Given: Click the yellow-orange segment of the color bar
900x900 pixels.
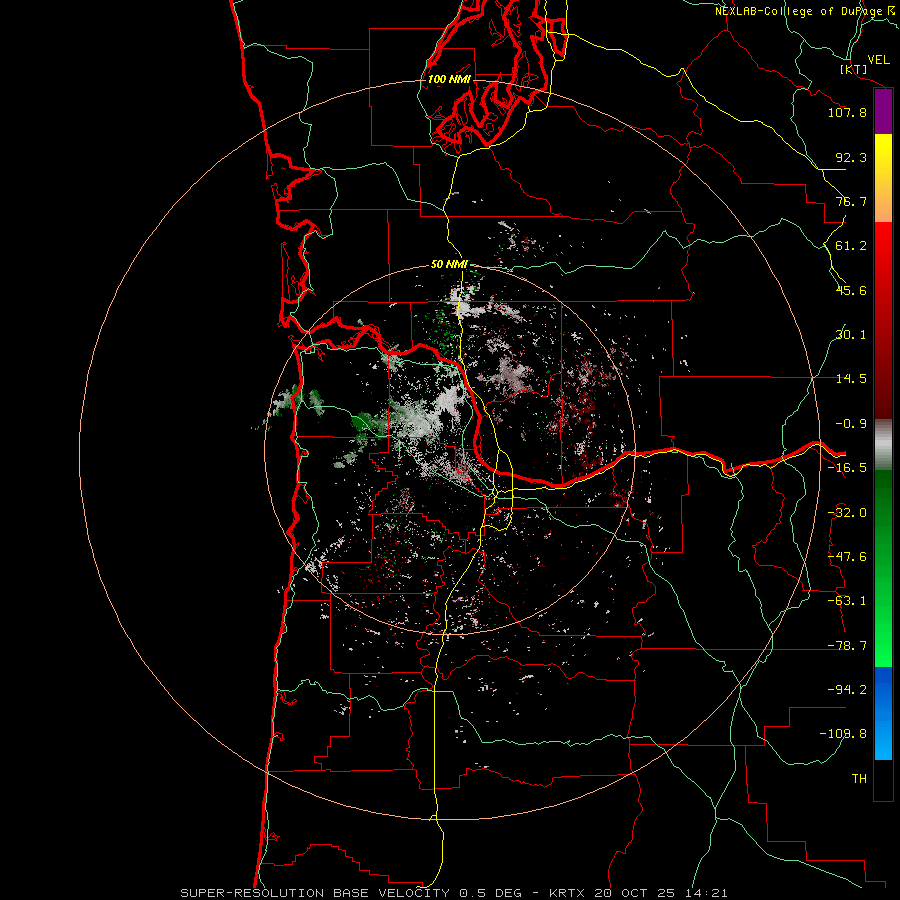Looking at the screenshot, I should 883,178.
